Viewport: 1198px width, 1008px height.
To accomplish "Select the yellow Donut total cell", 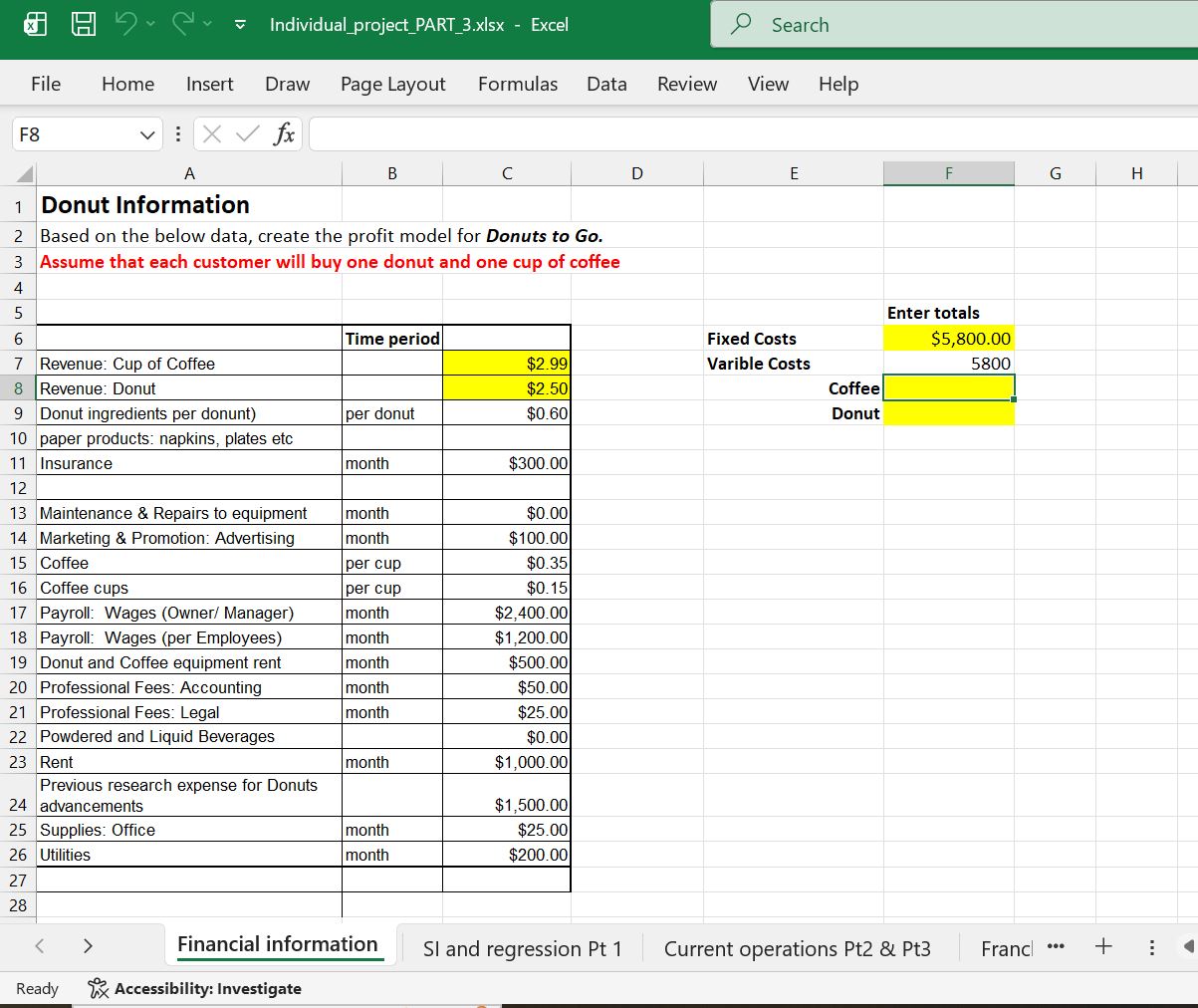I will [948, 413].
